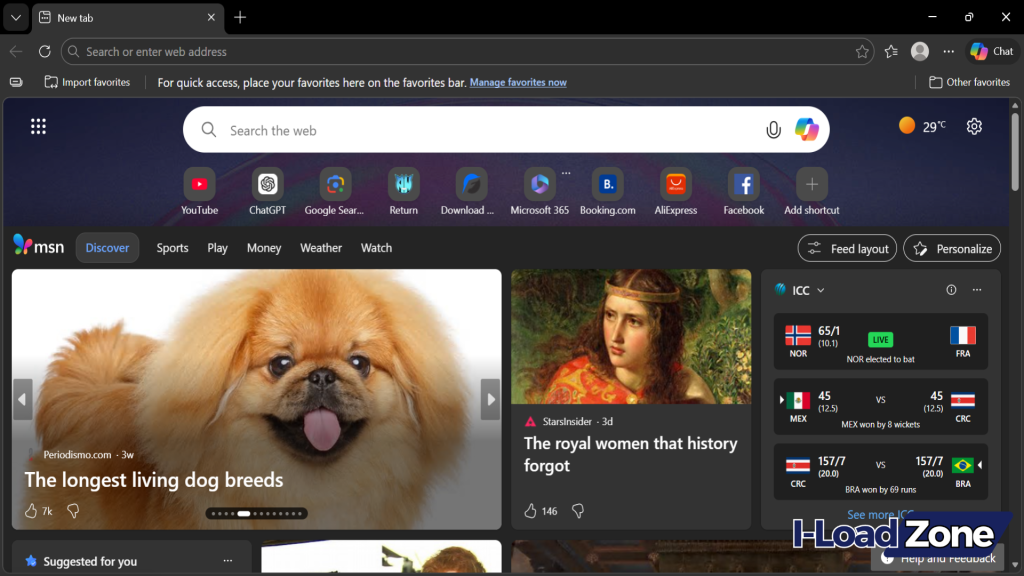Dislike the royal women article
The image size is (1024, 576).
(578, 511)
